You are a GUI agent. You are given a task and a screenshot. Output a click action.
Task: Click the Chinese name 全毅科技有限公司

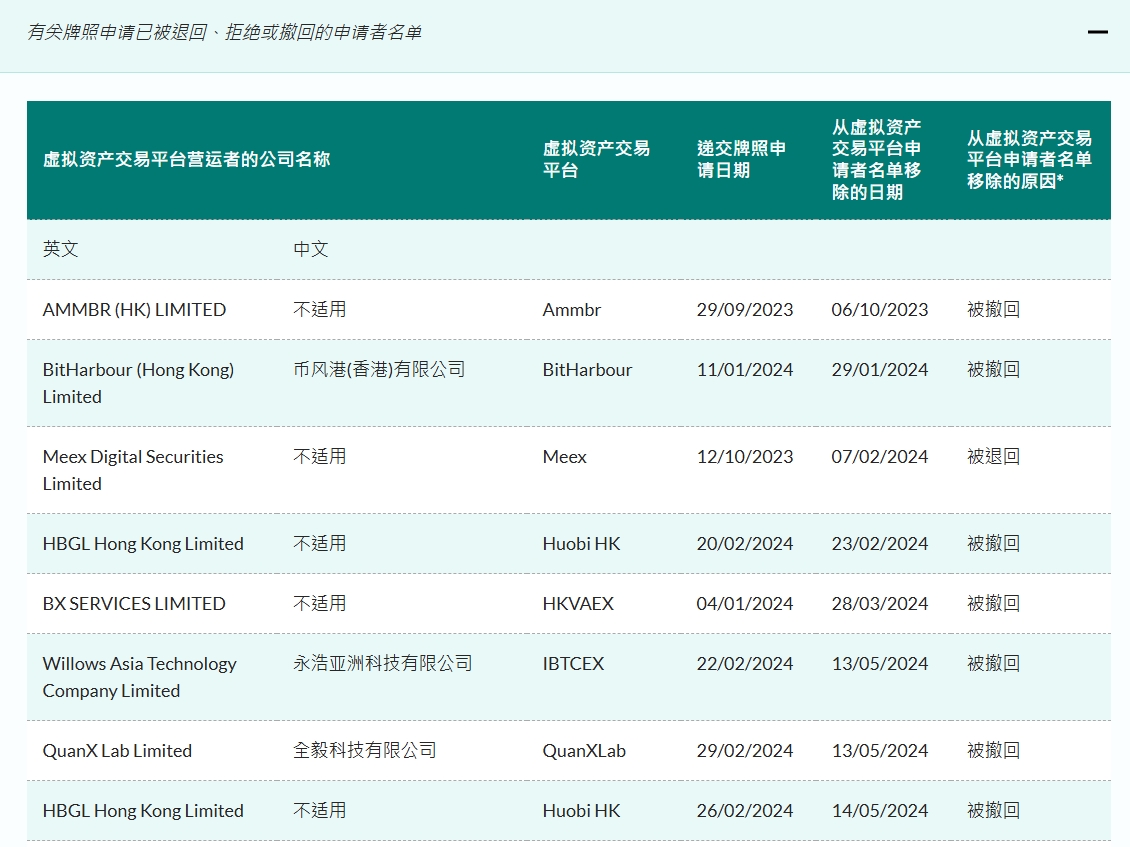point(365,750)
